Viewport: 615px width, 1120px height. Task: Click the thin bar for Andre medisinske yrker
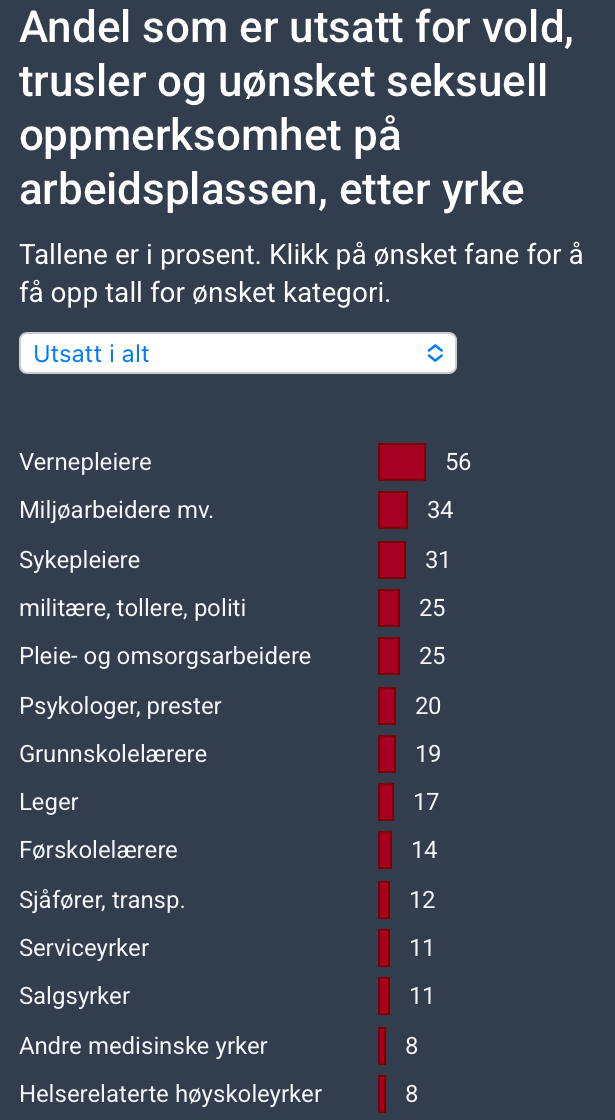click(382, 1046)
